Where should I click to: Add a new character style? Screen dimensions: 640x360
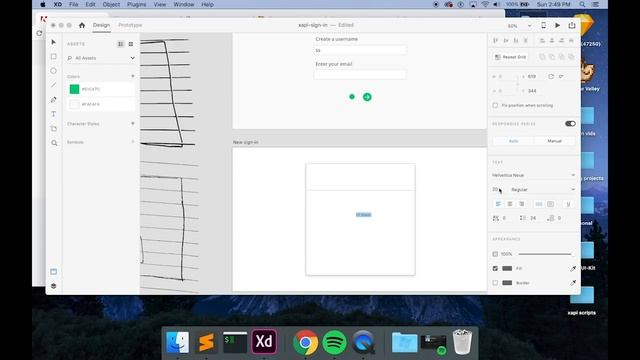tap(133, 123)
